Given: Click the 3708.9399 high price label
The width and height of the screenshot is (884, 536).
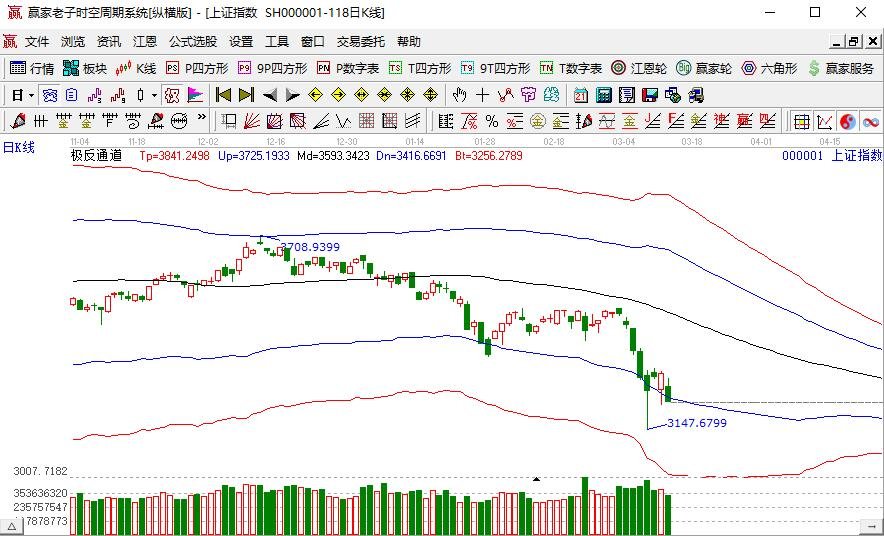Looking at the screenshot, I should coord(310,247).
